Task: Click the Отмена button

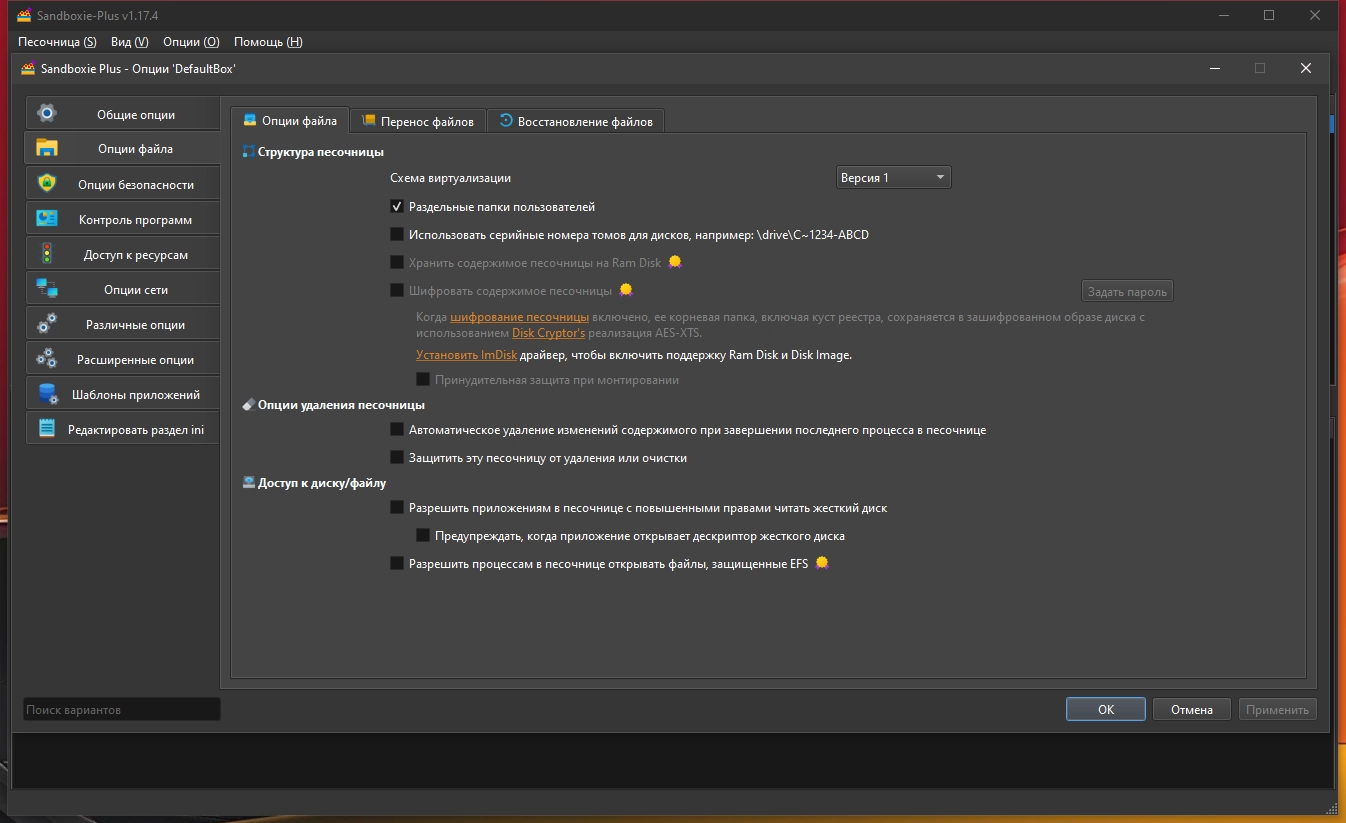Action: [1192, 709]
